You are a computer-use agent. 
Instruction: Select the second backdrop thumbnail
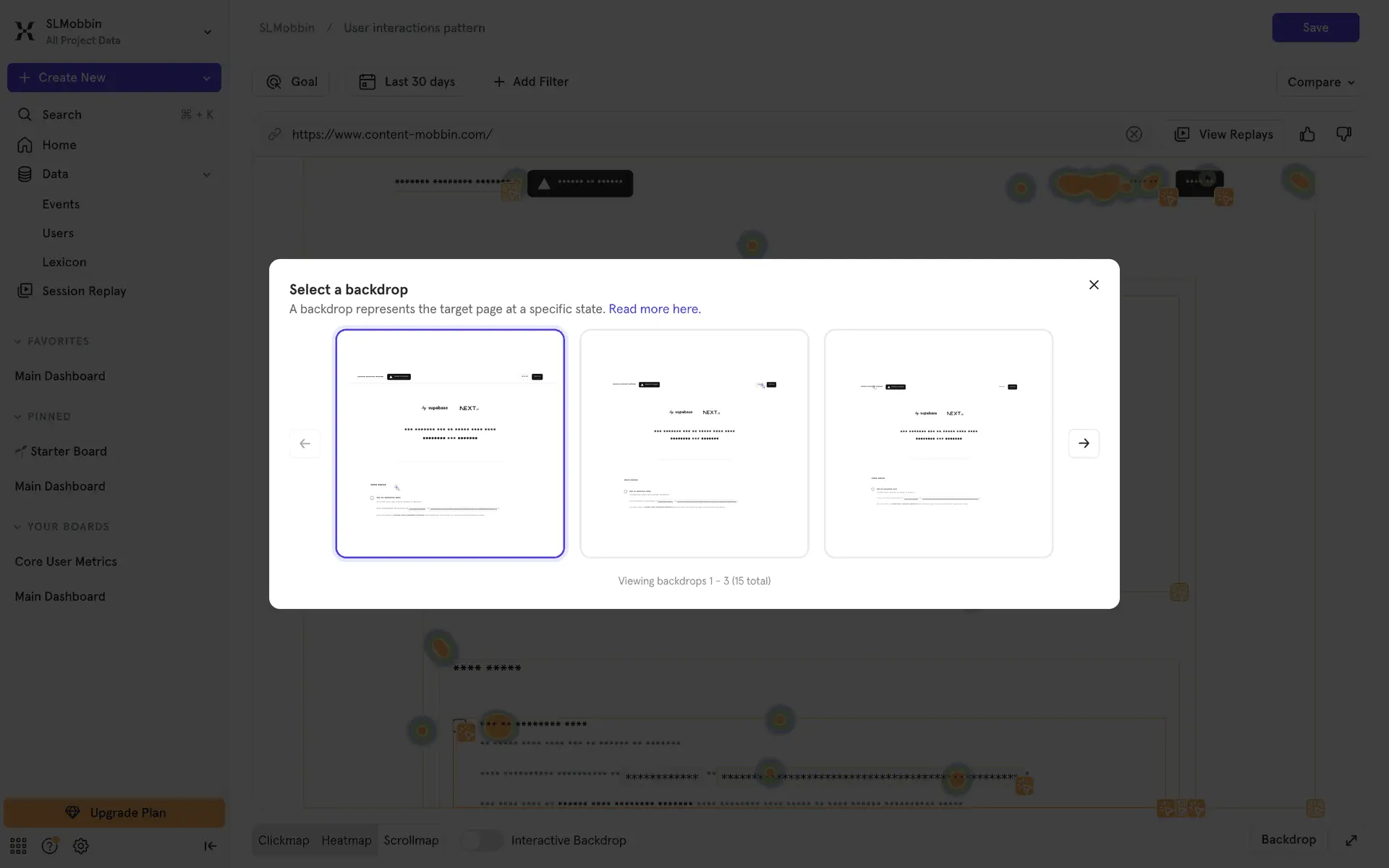pyautogui.click(x=694, y=443)
